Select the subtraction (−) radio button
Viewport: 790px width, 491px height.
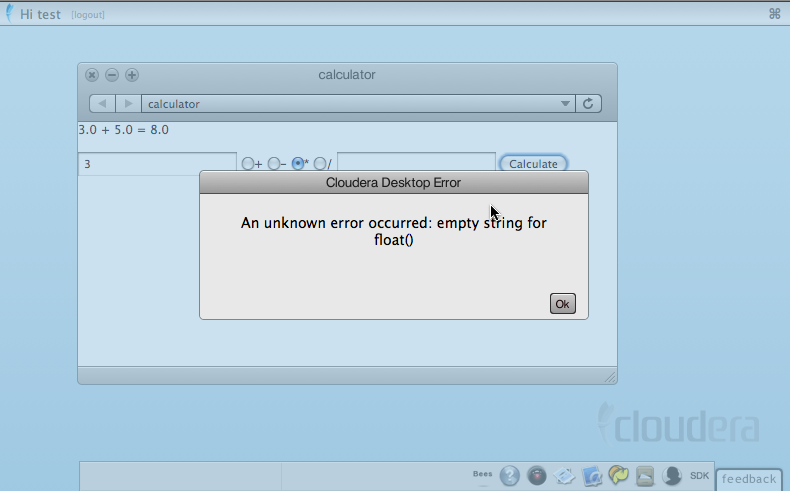tap(273, 164)
